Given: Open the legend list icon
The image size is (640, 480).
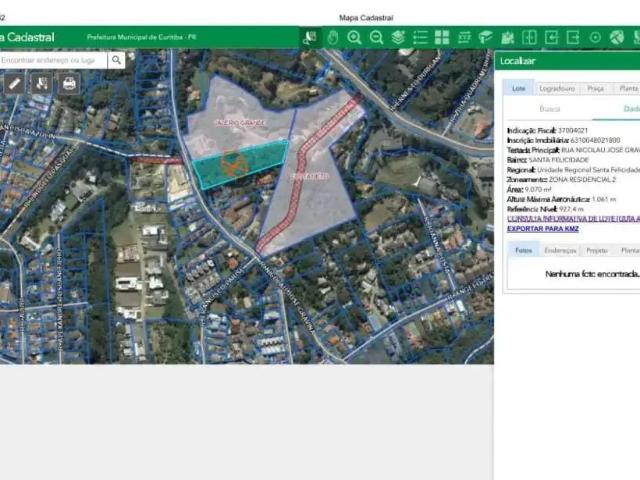Looking at the screenshot, I should point(420,37).
